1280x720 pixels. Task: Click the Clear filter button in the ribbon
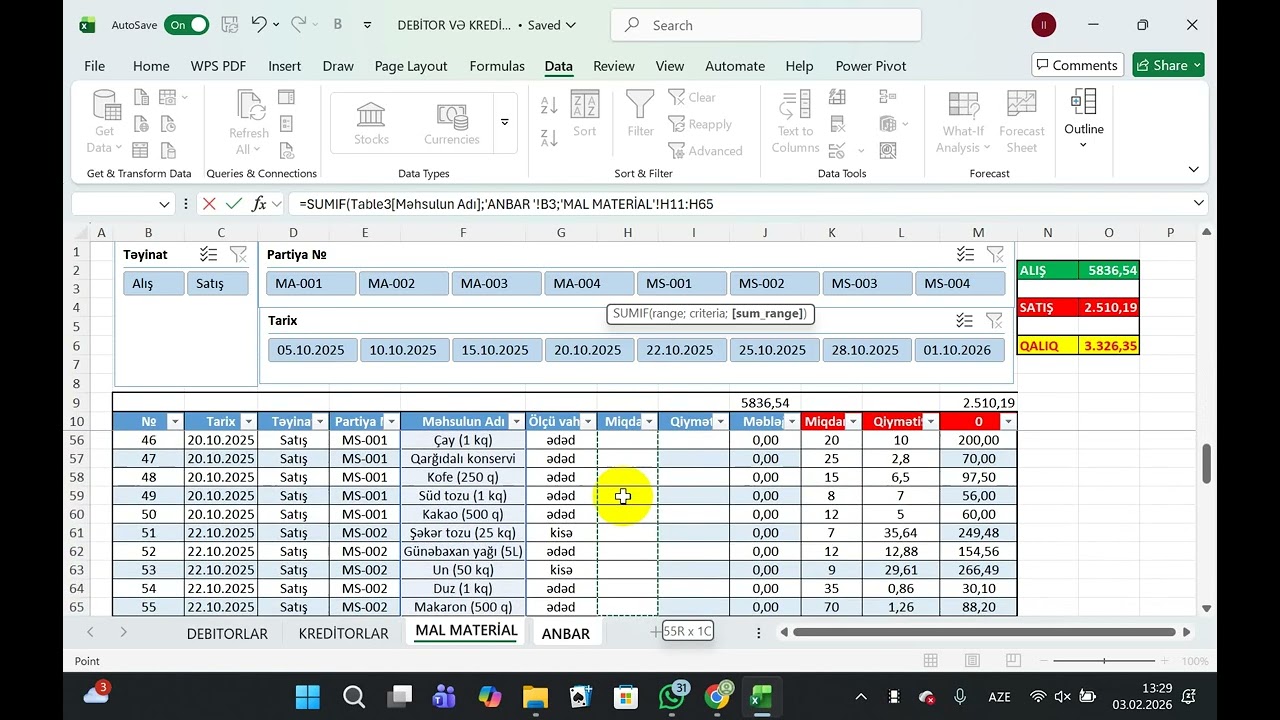click(692, 97)
